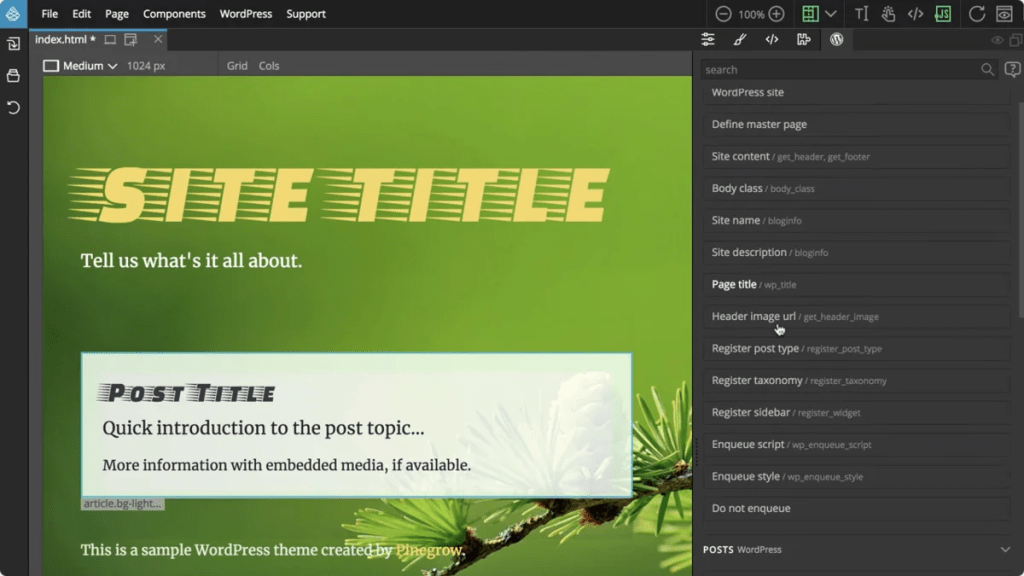Click the Pinegrow link in the sample text
Screen dimensions: 1024x576
(428, 550)
